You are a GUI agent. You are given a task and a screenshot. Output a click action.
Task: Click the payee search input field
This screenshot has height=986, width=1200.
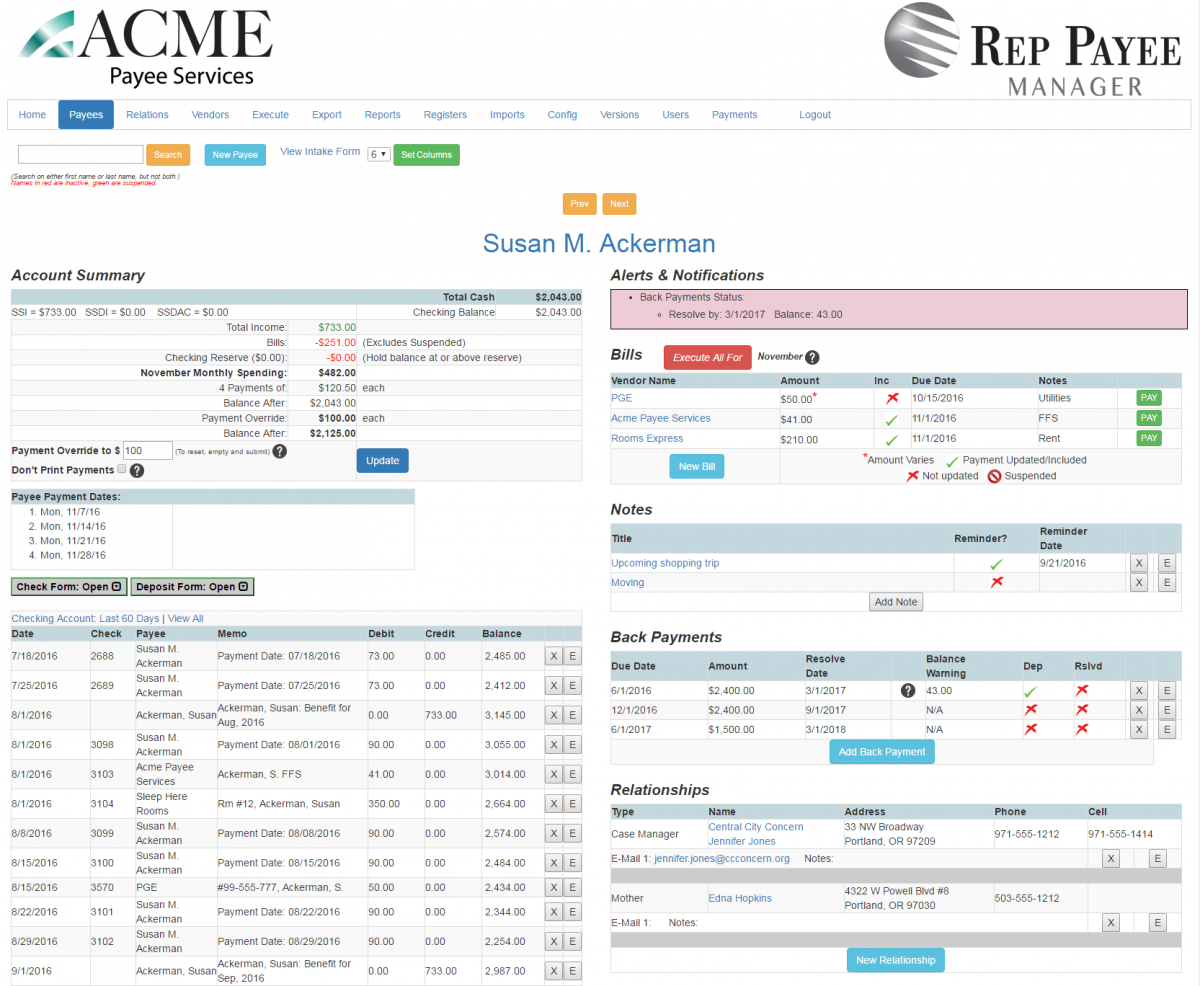80,154
